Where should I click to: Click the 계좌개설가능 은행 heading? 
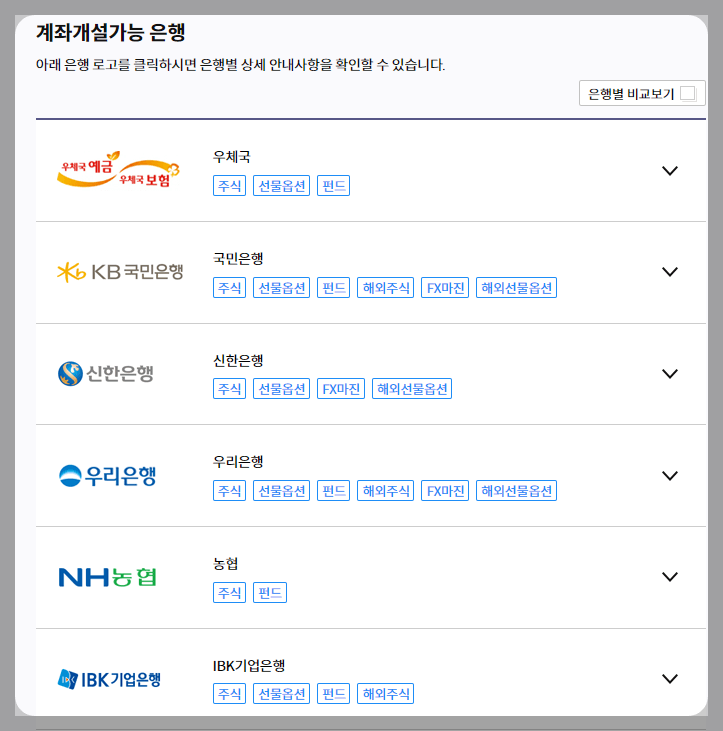[x=111, y=33]
